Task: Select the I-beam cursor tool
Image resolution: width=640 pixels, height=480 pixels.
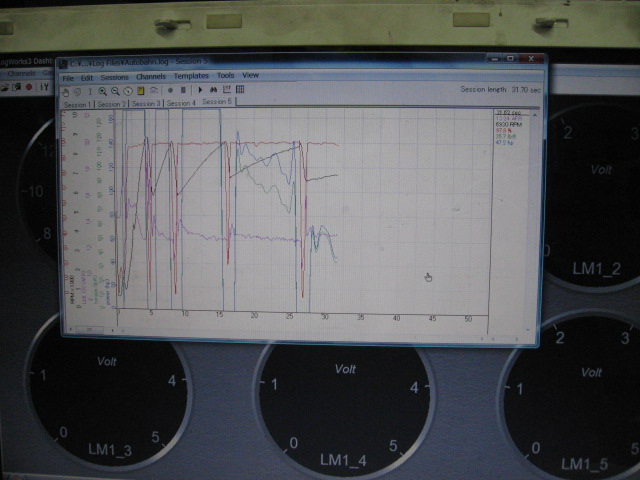Action: 90,91
